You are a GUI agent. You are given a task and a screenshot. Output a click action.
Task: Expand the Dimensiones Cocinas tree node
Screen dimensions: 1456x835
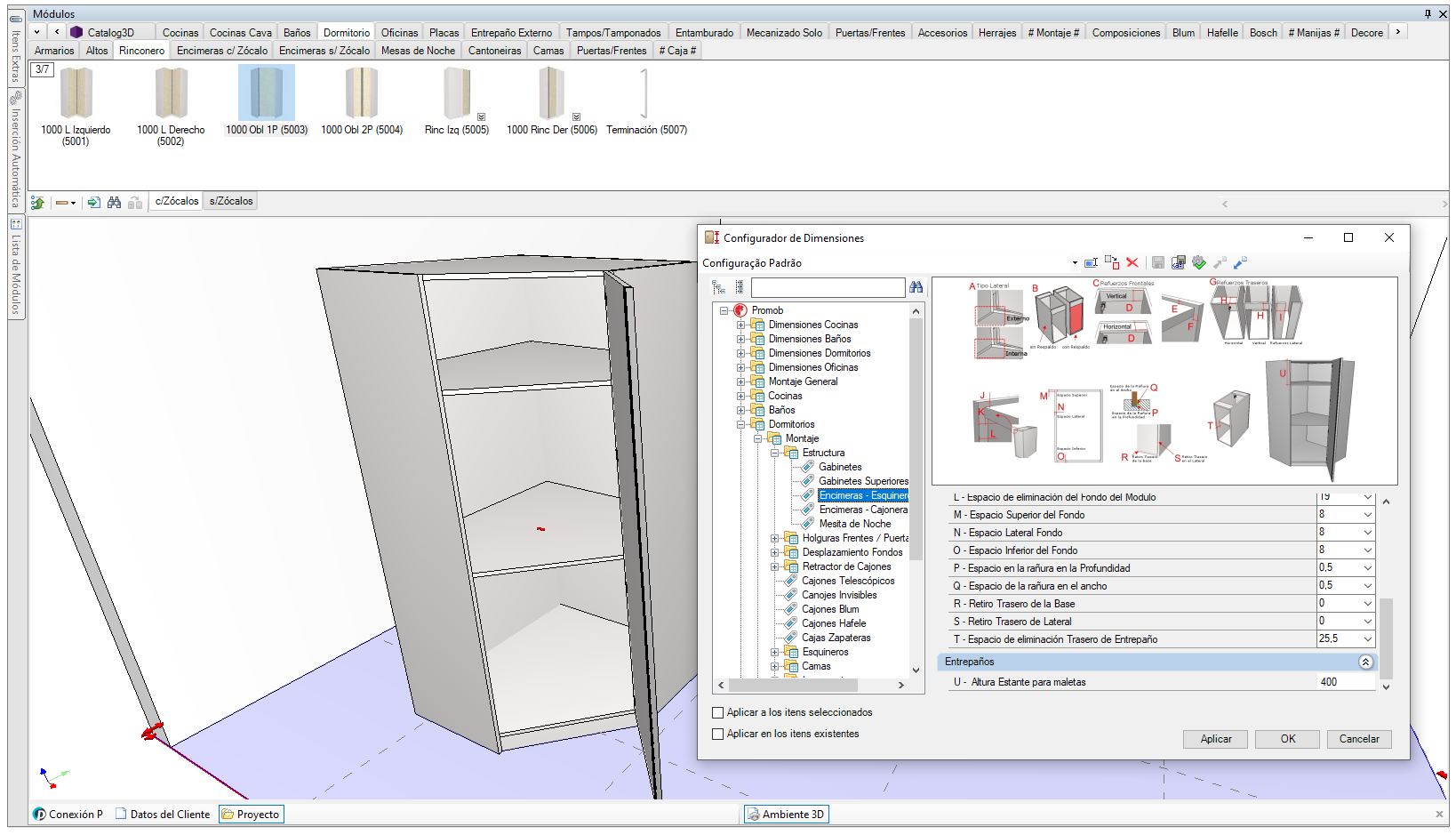(x=740, y=325)
